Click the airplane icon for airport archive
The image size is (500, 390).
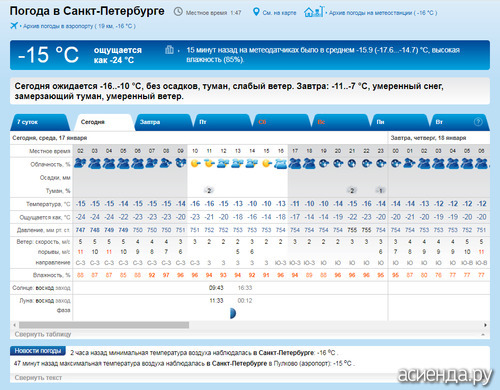click(14, 26)
